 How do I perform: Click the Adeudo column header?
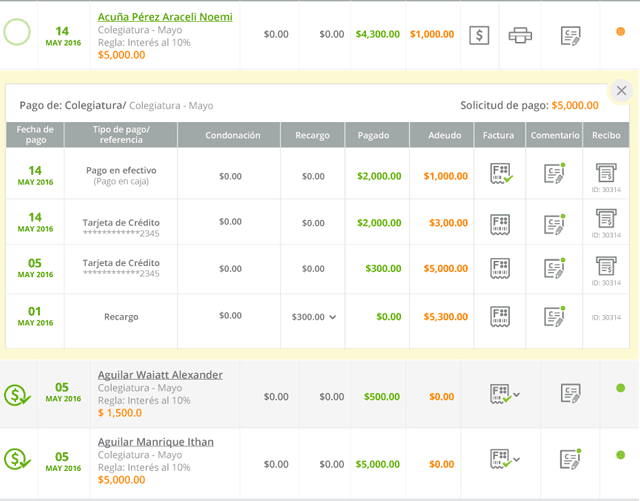(444, 135)
